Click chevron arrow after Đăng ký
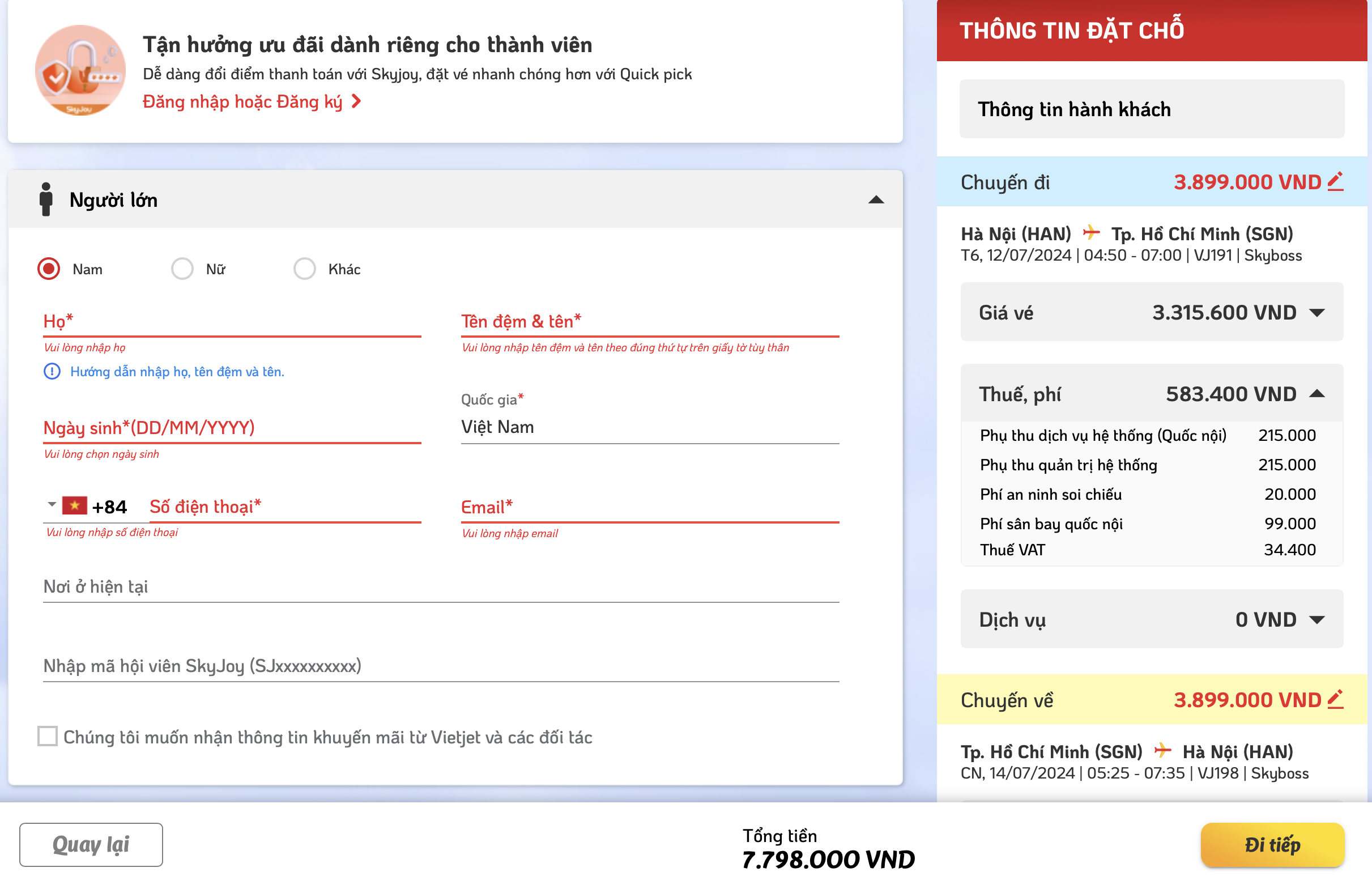This screenshot has width=1372, height=893. point(356,101)
